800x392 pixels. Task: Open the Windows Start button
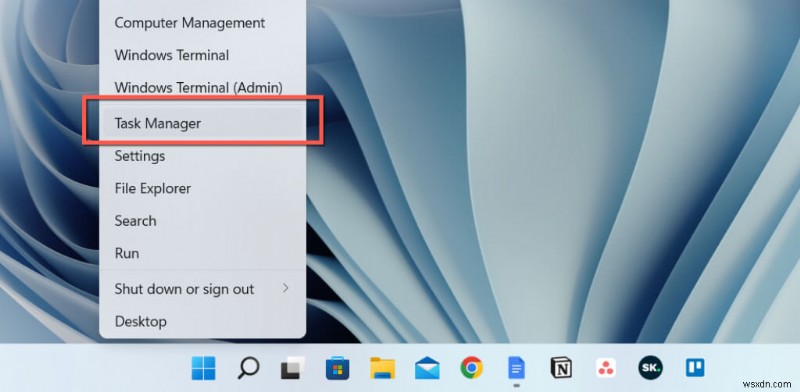tap(204, 368)
